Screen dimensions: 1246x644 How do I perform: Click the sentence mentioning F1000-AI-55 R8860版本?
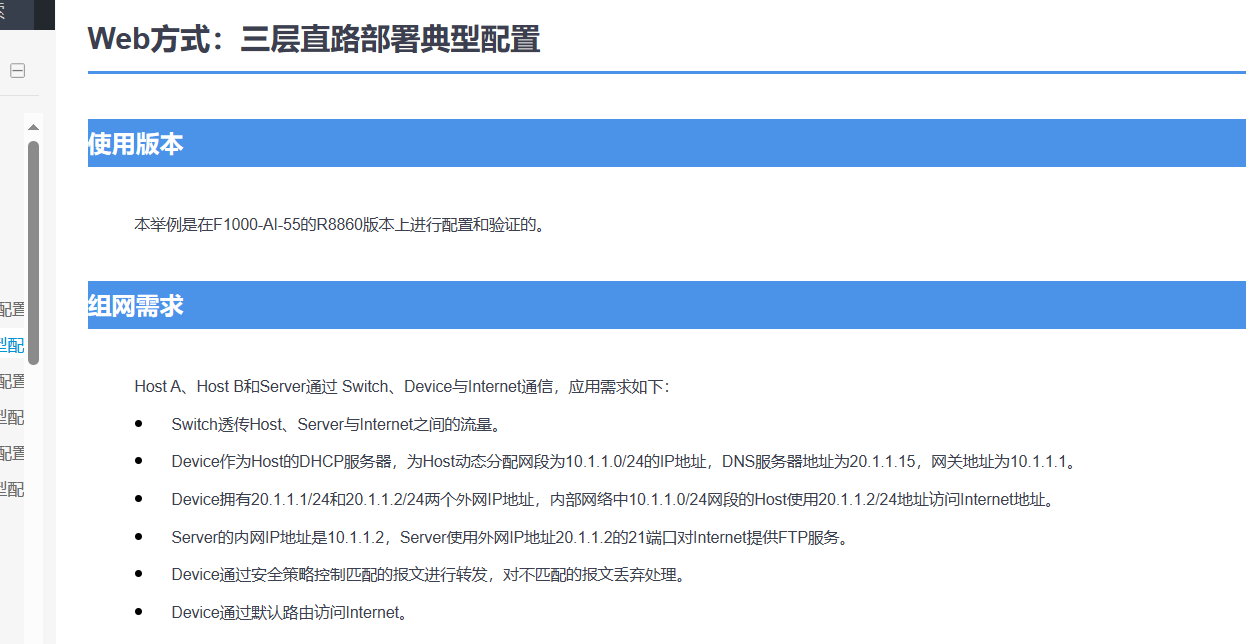(342, 225)
